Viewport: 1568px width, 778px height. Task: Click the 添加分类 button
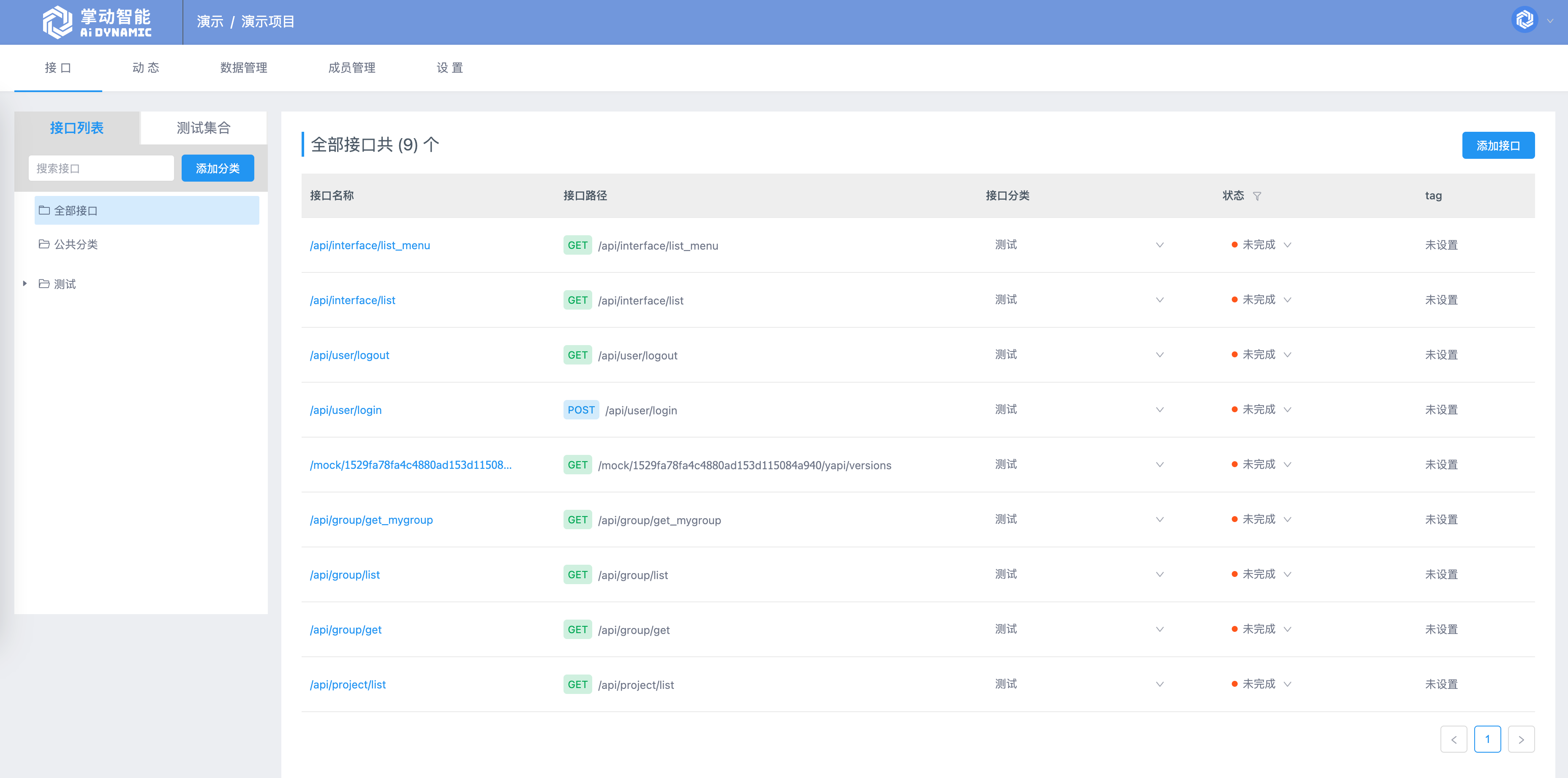click(217, 169)
